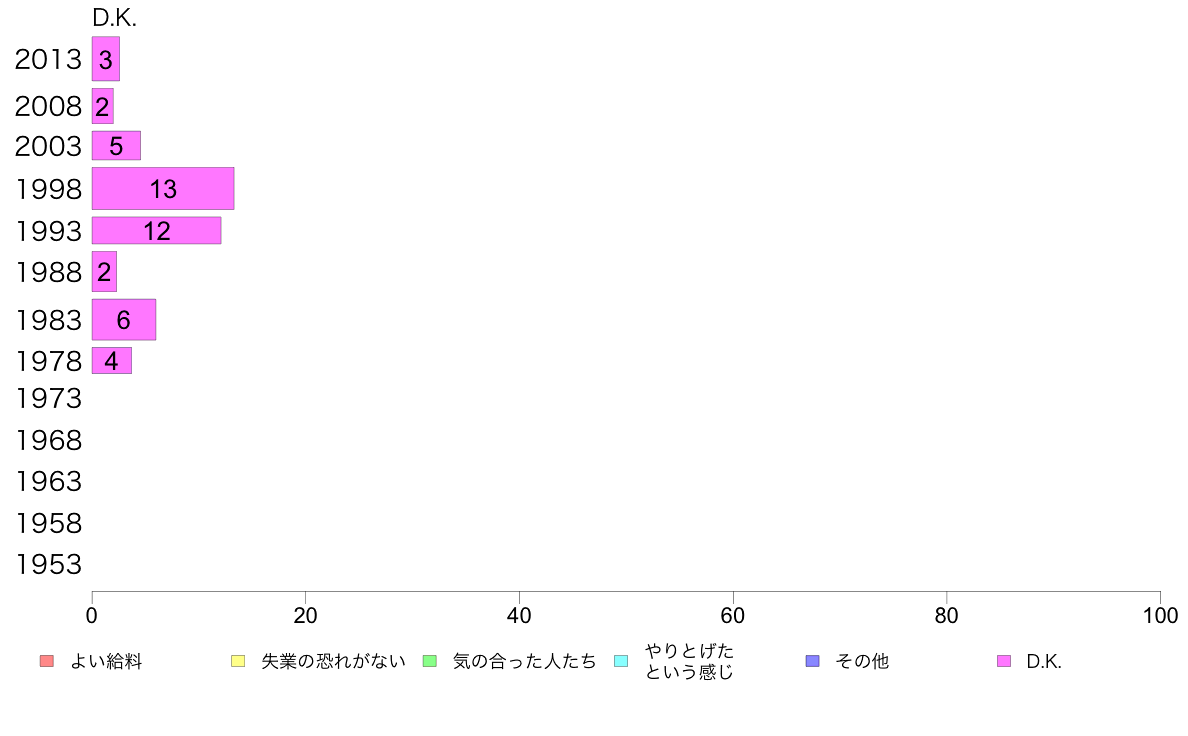Click the その他 legend label text
The image size is (1188, 736).
(861, 662)
